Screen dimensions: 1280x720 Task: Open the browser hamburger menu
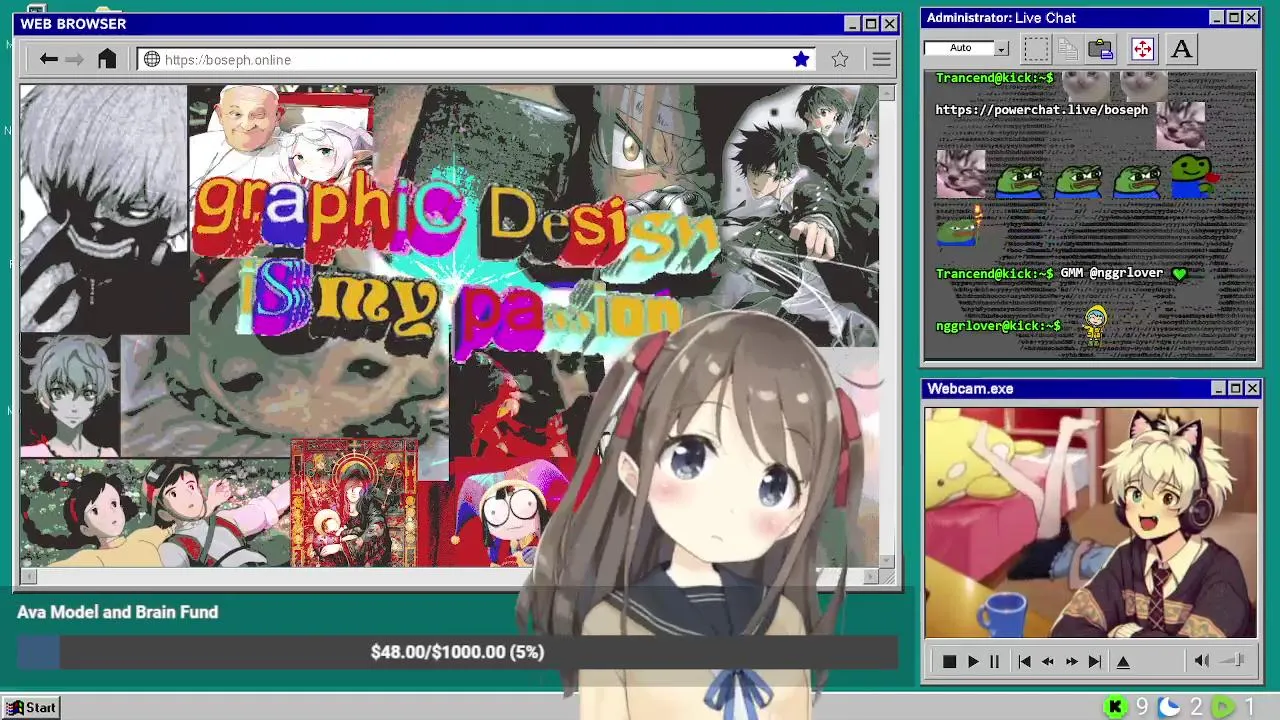[881, 59]
